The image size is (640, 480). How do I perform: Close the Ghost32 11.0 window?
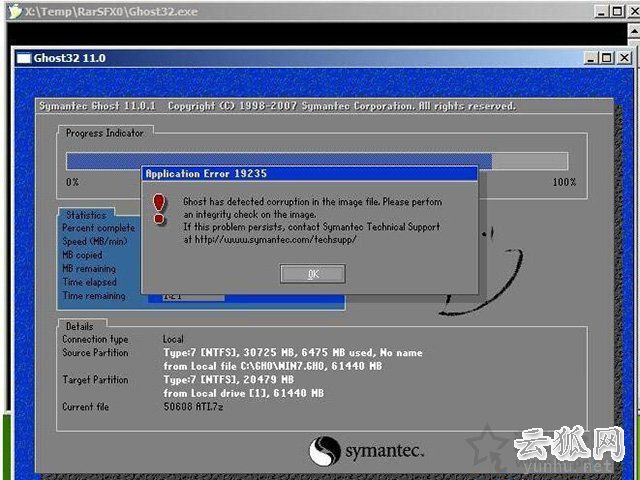(624, 58)
